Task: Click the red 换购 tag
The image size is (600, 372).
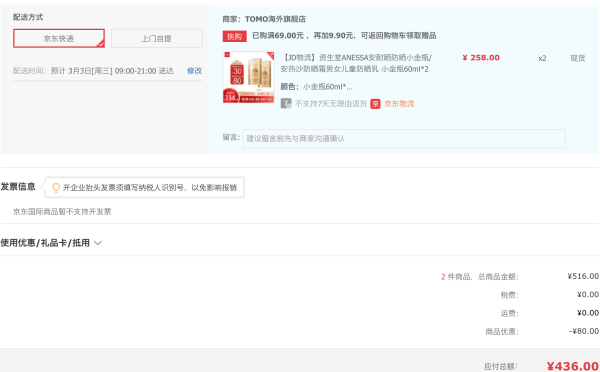Action: pos(235,36)
